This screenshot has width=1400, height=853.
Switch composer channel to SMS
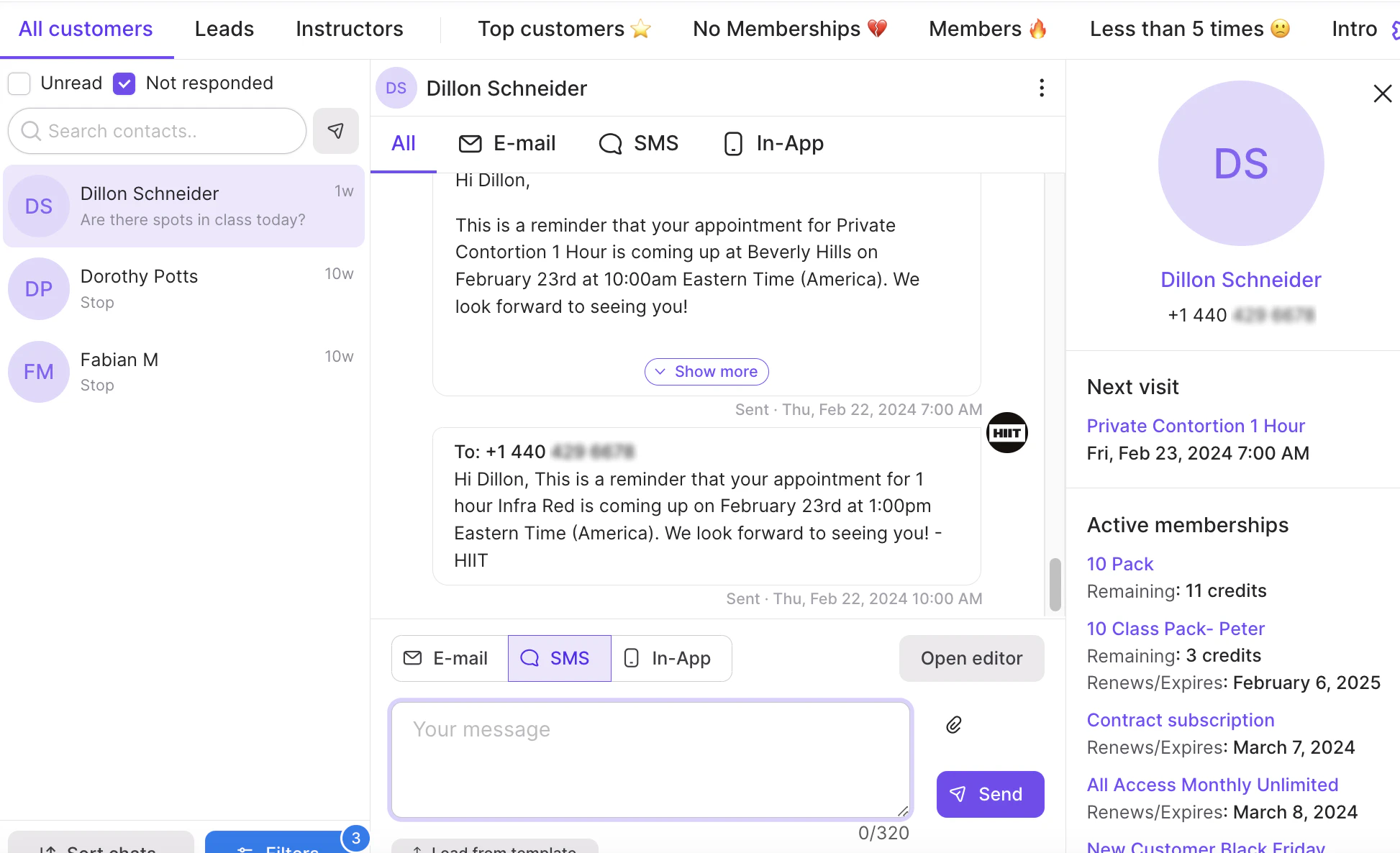tap(559, 658)
